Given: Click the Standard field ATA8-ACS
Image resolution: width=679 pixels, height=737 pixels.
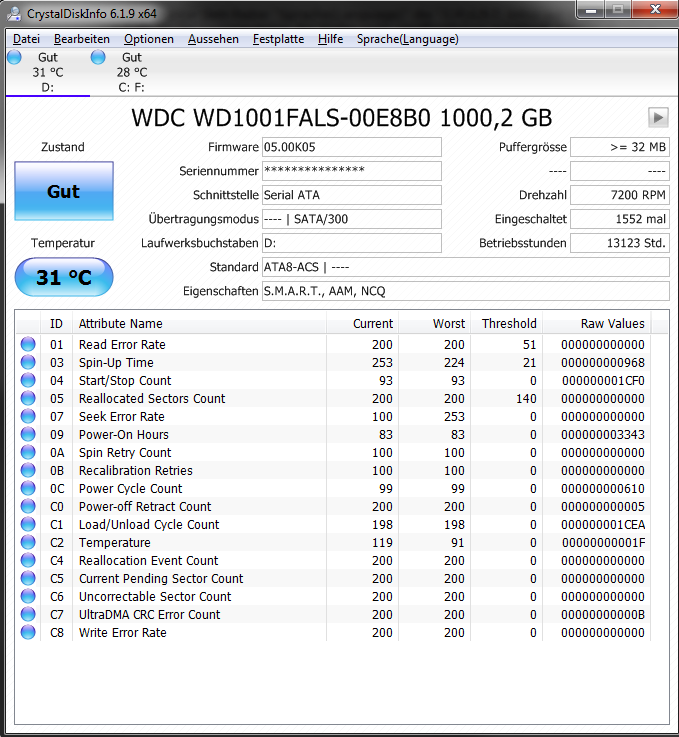Looking at the screenshot, I should click(466, 267).
